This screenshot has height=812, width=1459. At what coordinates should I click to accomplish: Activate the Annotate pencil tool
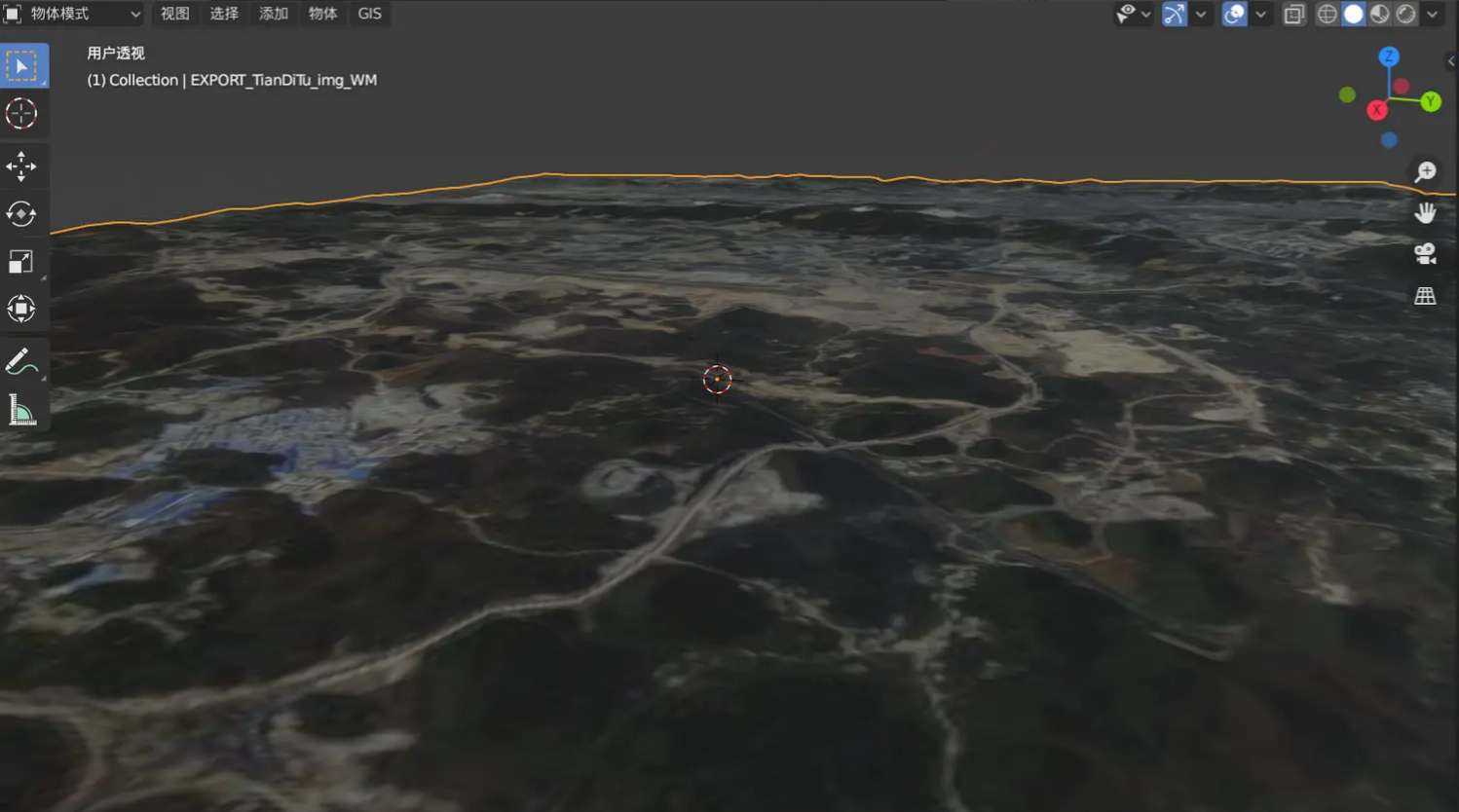click(x=21, y=362)
